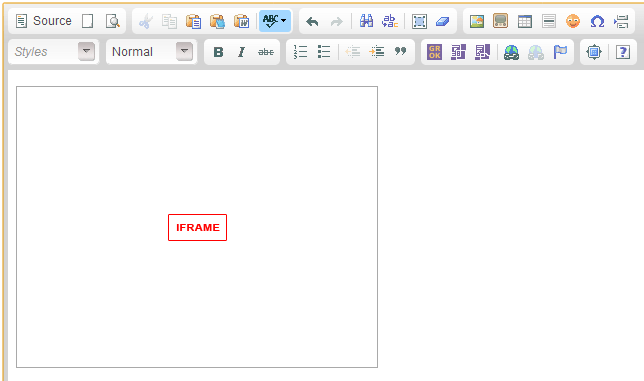Click the Copy icon
The image size is (644, 381).
(169, 21)
